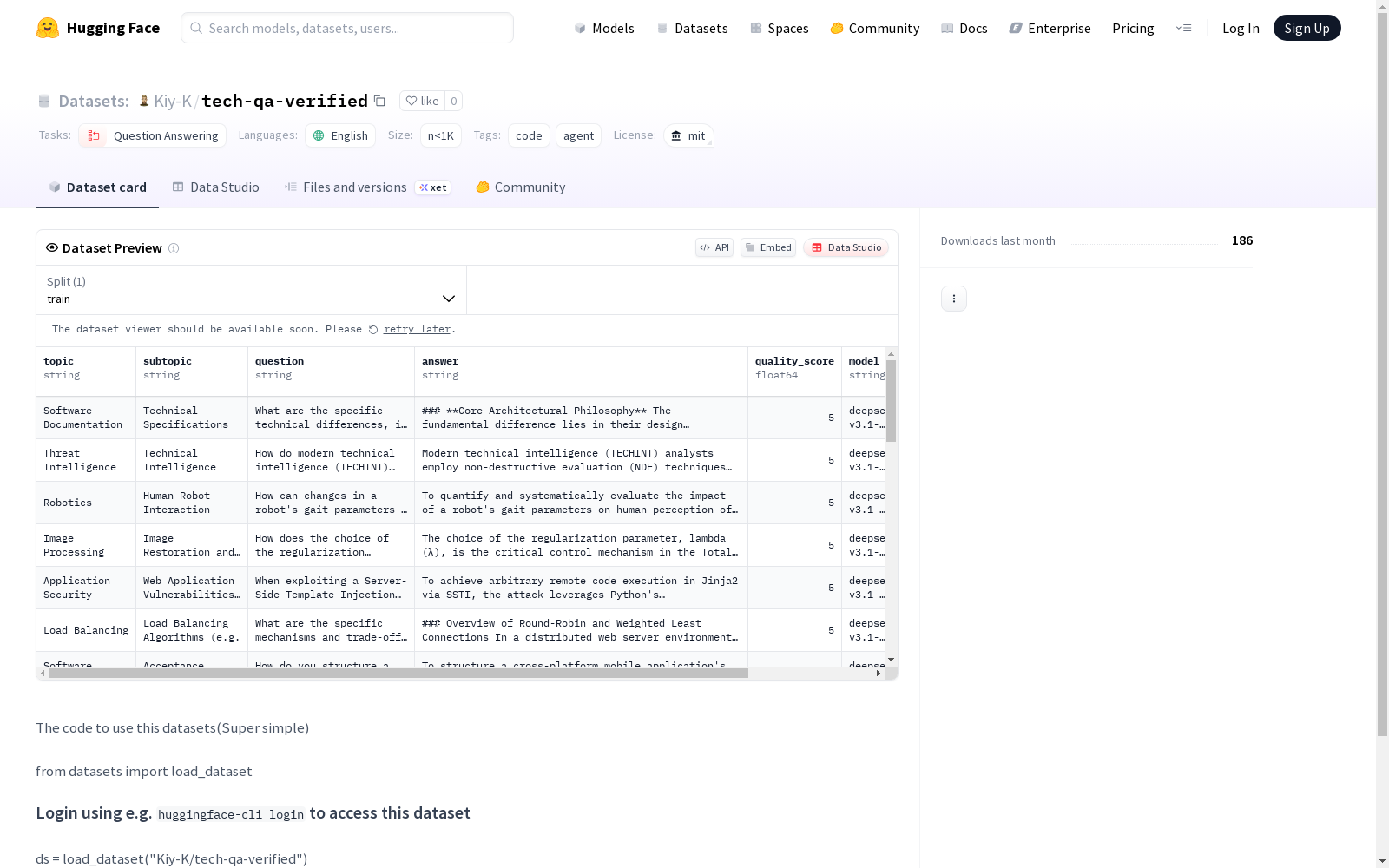Click the table scroll-down arrow
The height and width of the screenshot is (868, 1389).
pos(892,661)
